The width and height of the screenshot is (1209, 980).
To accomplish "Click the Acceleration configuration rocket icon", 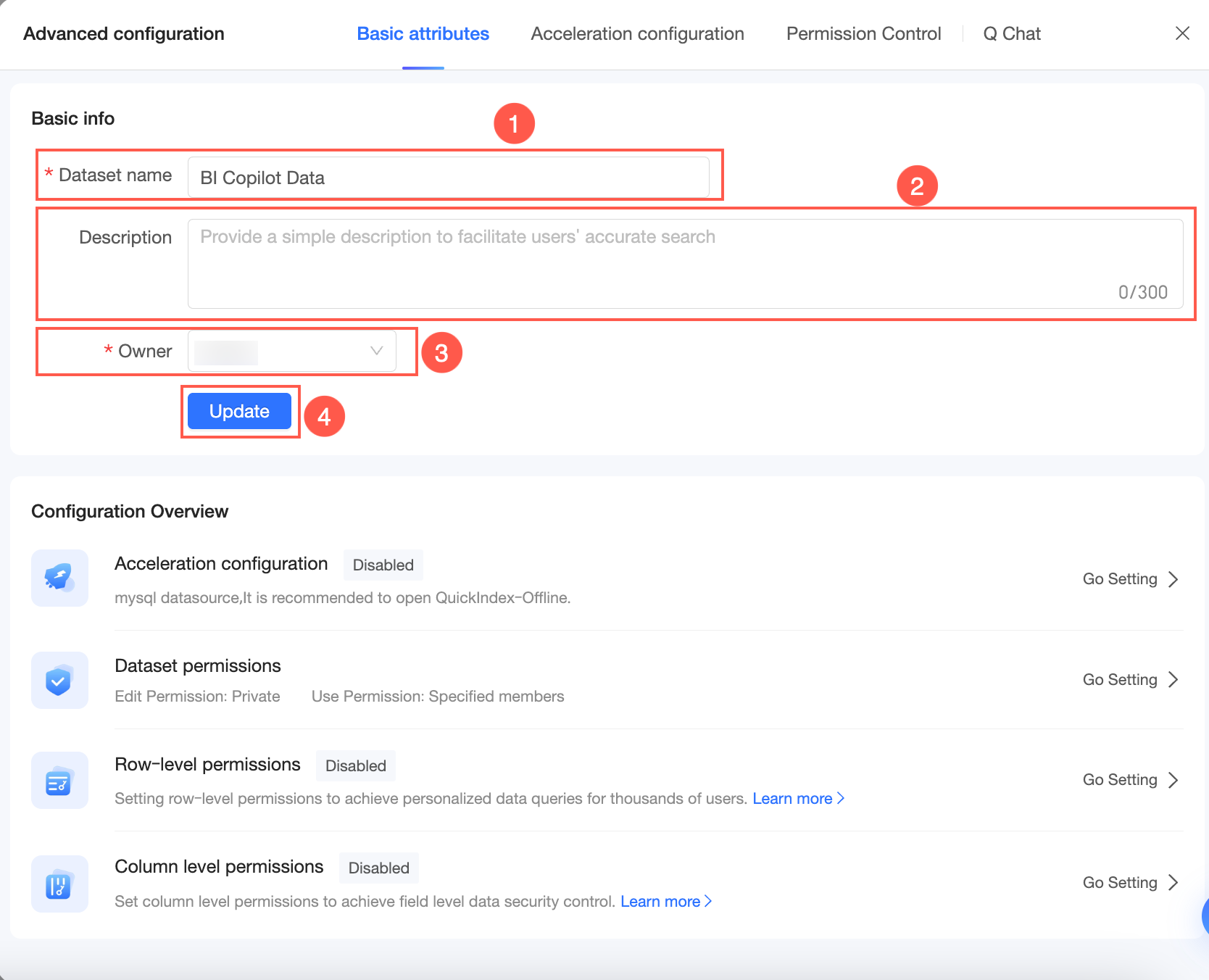I will 59,578.
